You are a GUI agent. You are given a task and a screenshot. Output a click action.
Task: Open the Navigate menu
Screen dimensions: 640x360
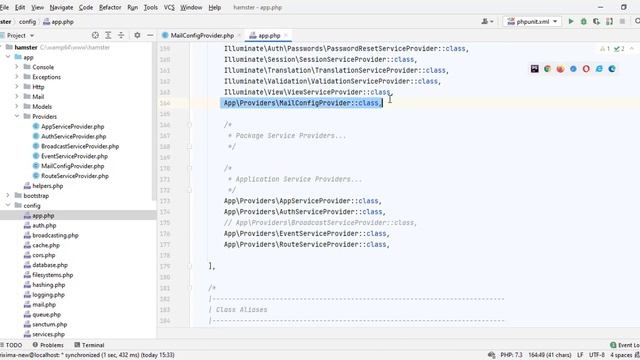click(x=61, y=7)
